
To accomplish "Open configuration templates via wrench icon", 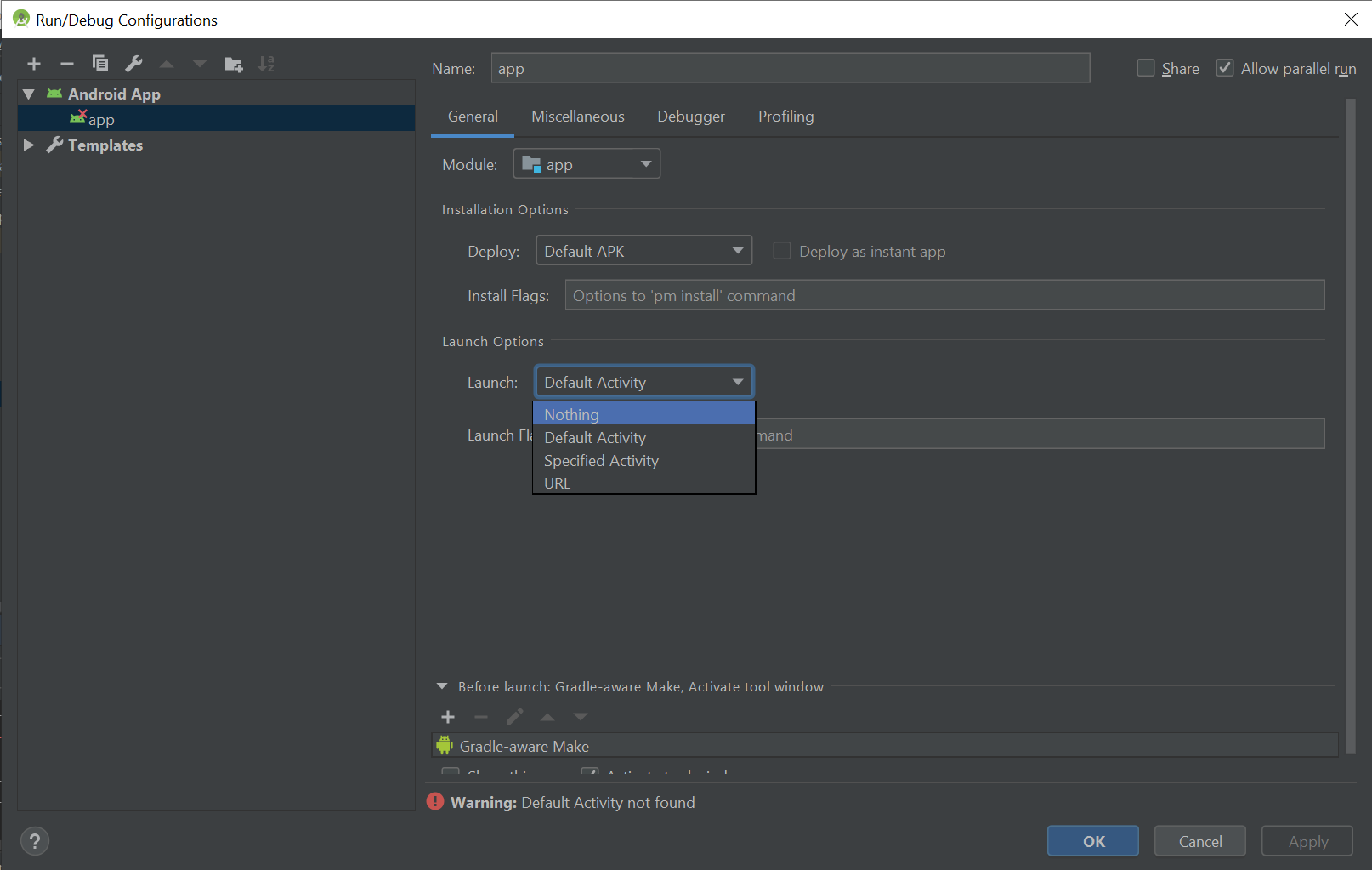I will [x=133, y=63].
